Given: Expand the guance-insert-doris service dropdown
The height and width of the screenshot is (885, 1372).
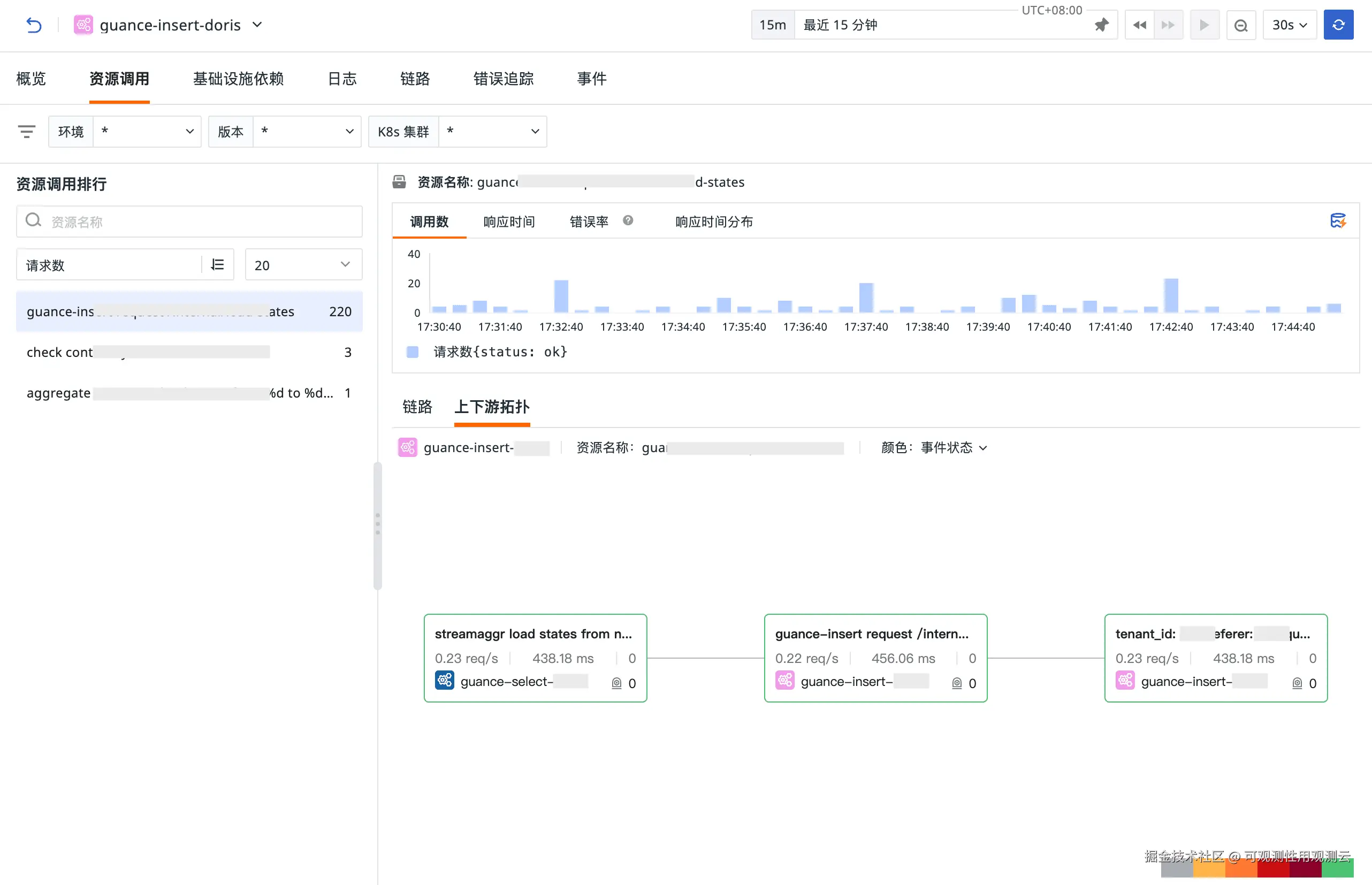Looking at the screenshot, I should (x=257, y=25).
